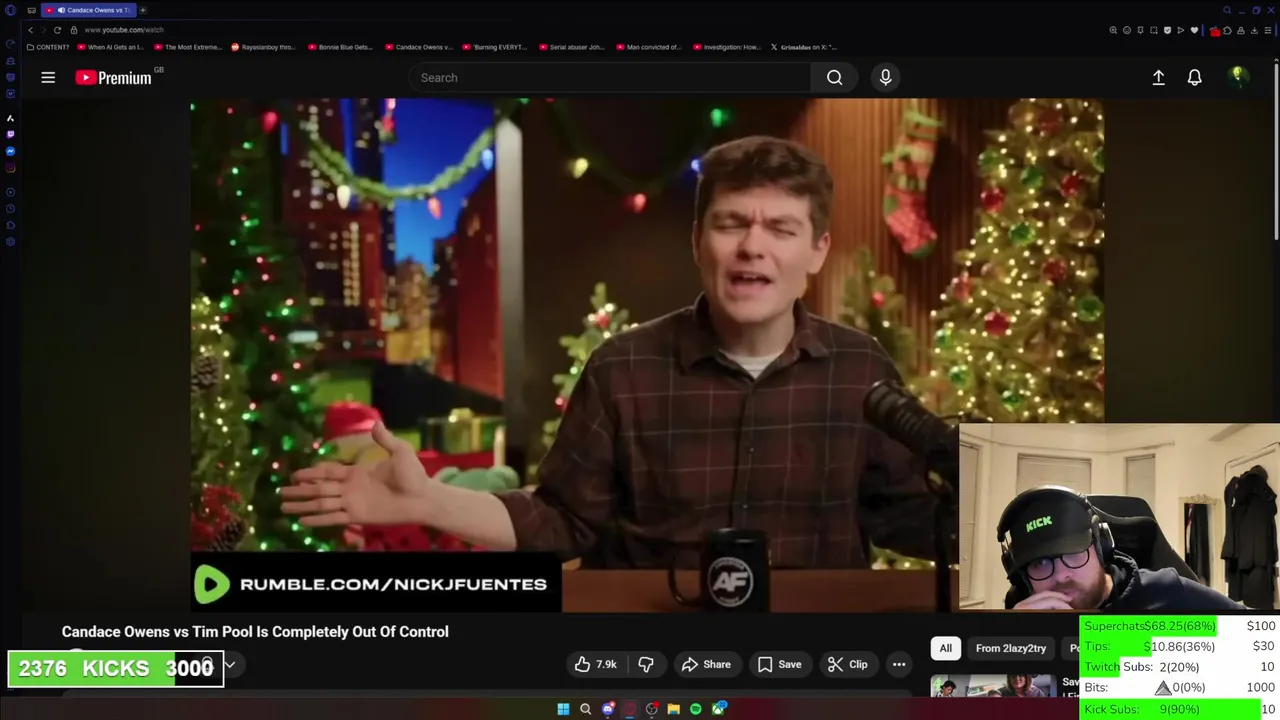Open Spotify from the taskbar

695,709
